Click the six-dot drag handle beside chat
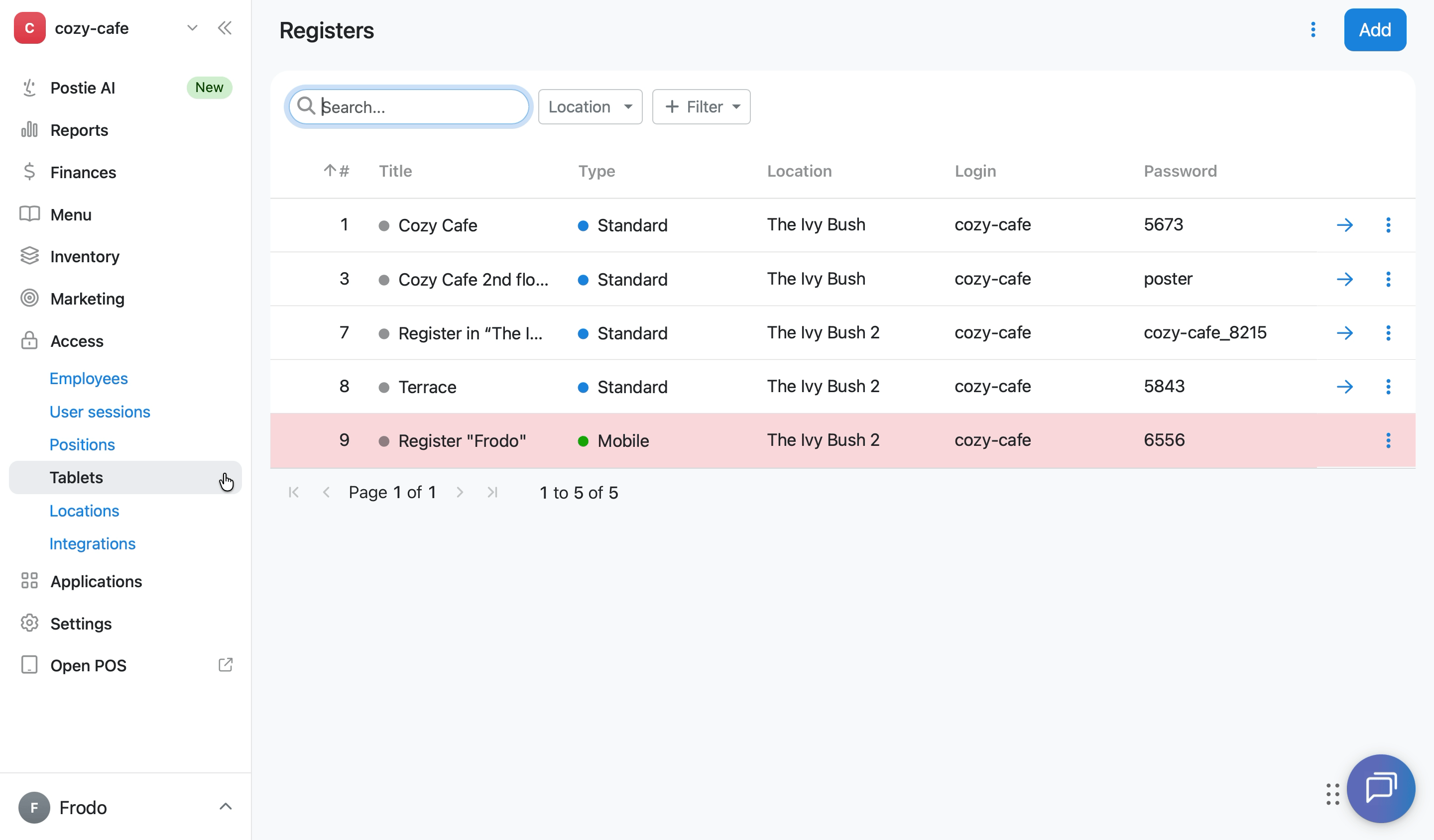The height and width of the screenshot is (840, 1434). click(1332, 794)
